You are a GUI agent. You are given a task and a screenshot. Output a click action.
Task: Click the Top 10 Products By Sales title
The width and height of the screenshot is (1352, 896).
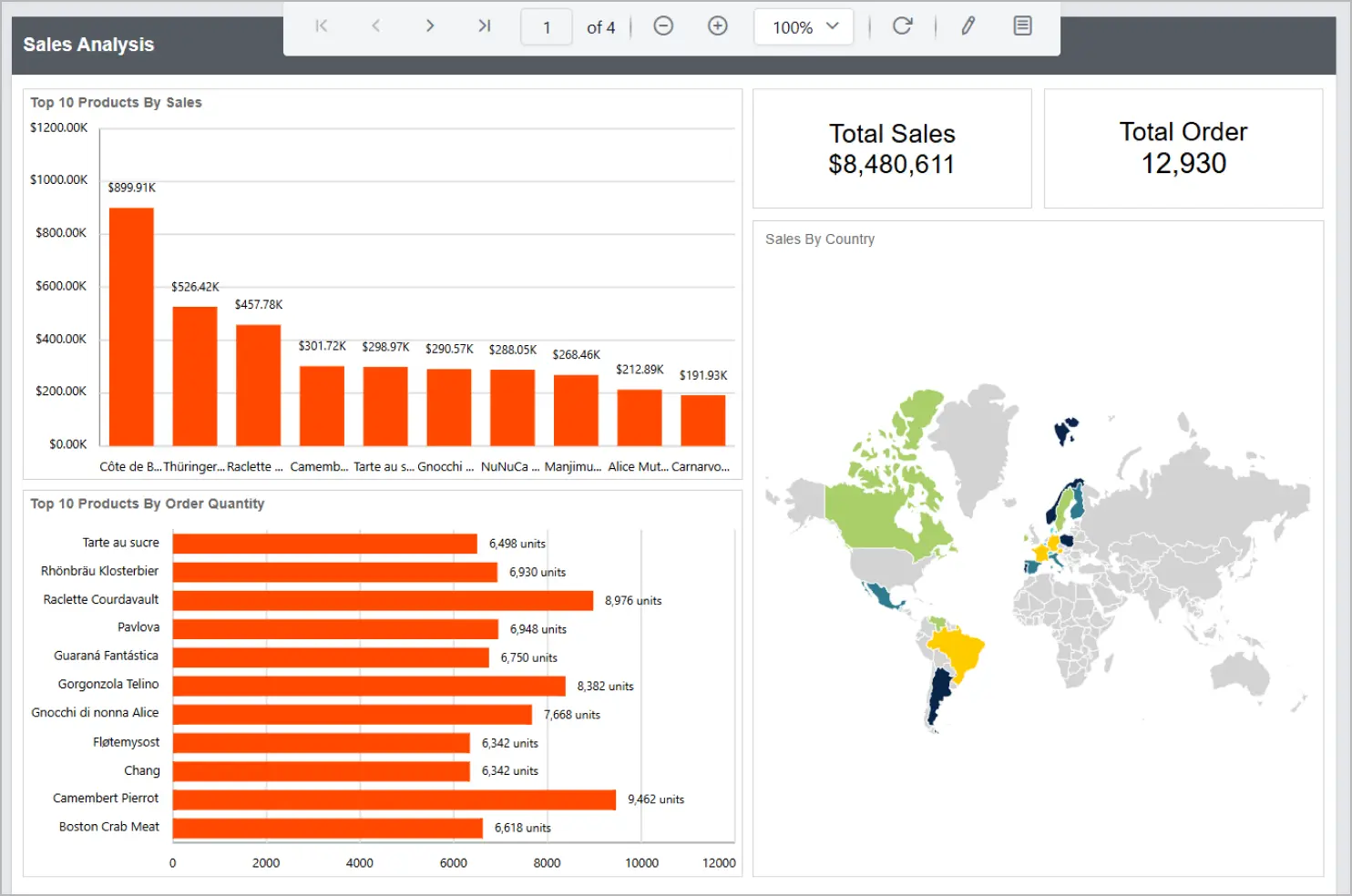pyautogui.click(x=116, y=102)
